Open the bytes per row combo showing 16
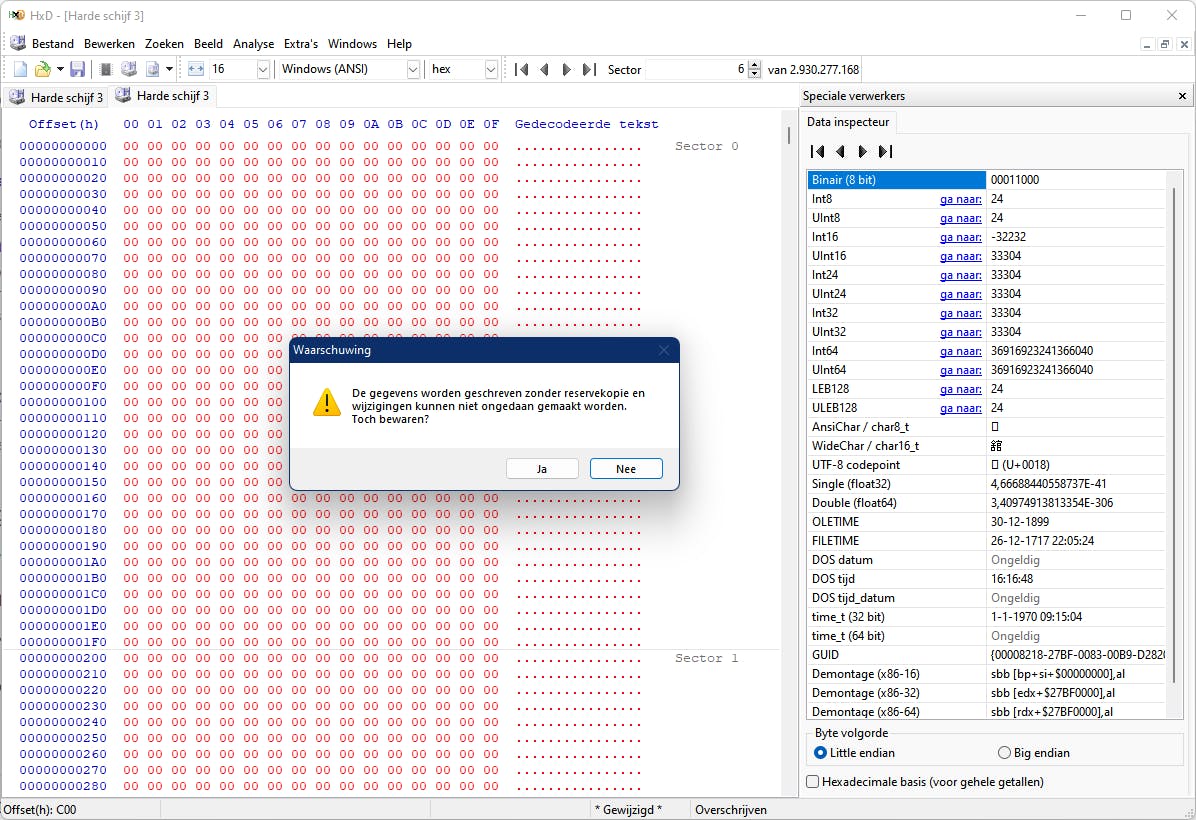This screenshot has width=1196, height=820. 263,69
